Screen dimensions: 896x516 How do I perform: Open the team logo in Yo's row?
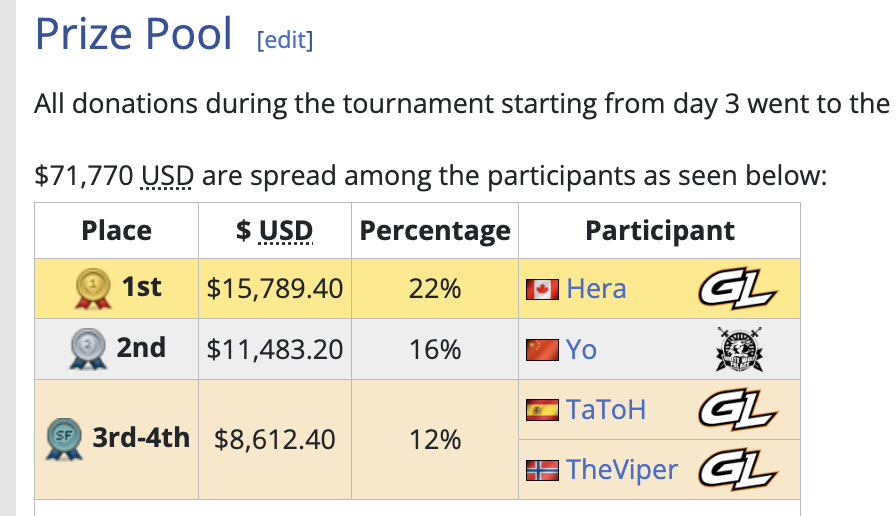(739, 349)
